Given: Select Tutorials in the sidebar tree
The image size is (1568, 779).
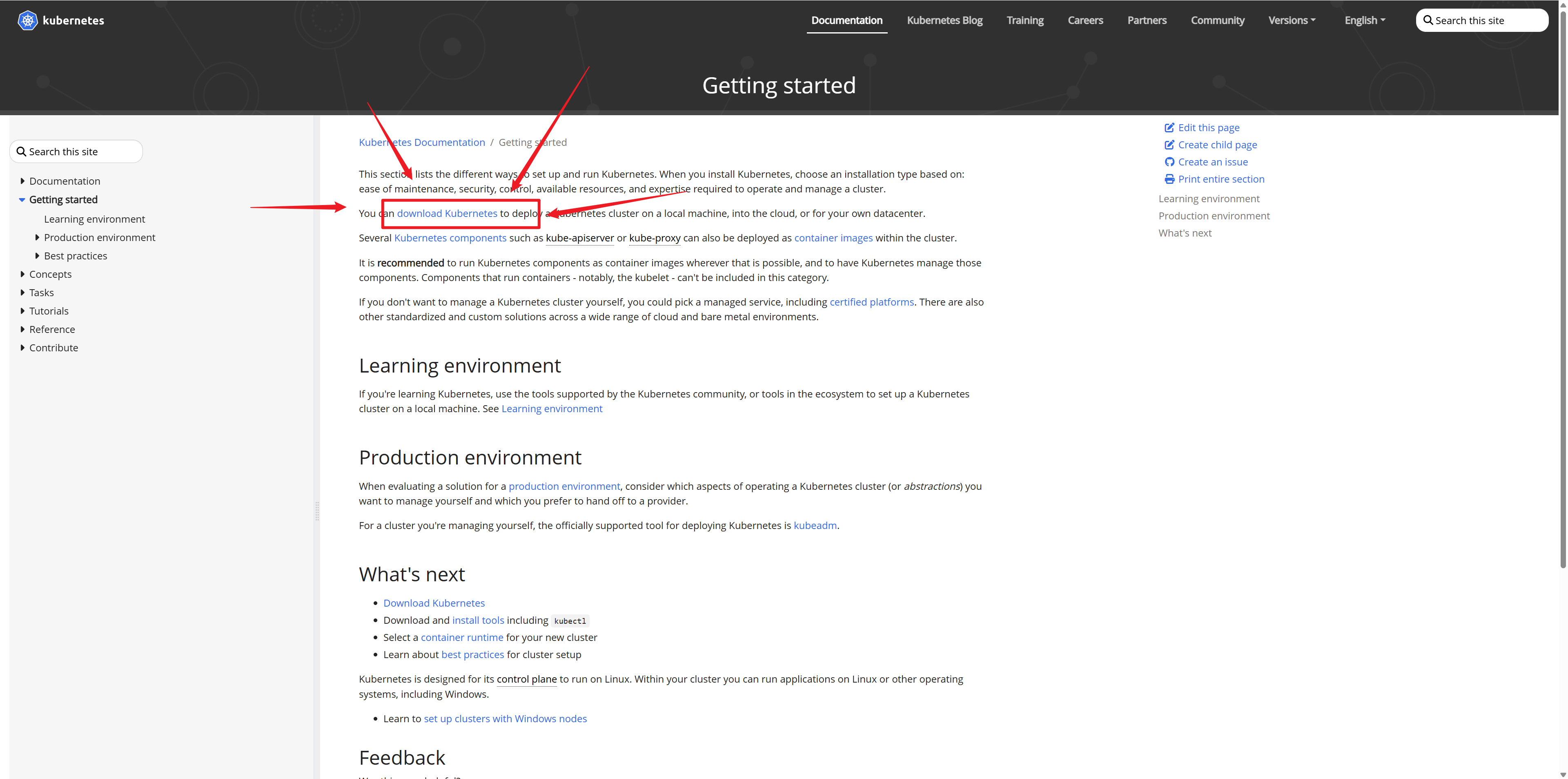Looking at the screenshot, I should coord(49,310).
